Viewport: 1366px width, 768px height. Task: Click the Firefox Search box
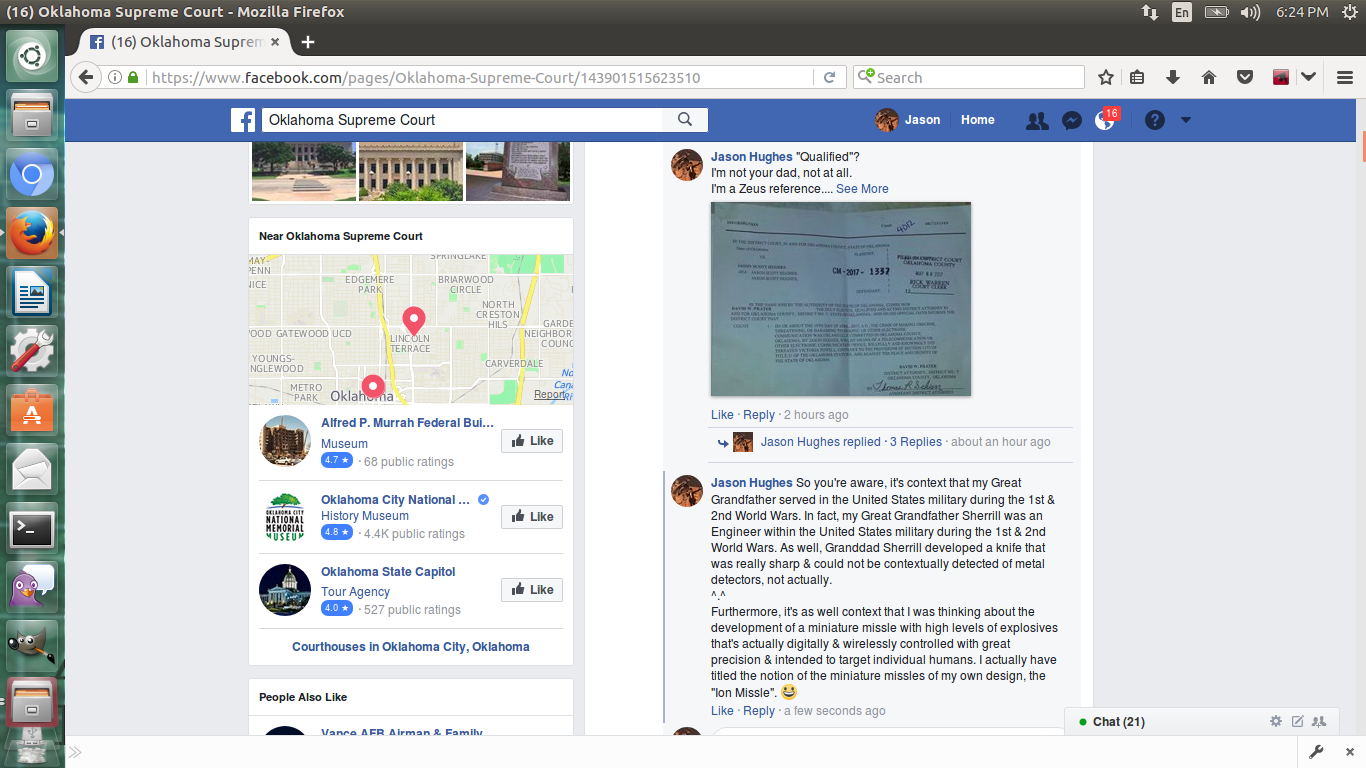pos(968,77)
